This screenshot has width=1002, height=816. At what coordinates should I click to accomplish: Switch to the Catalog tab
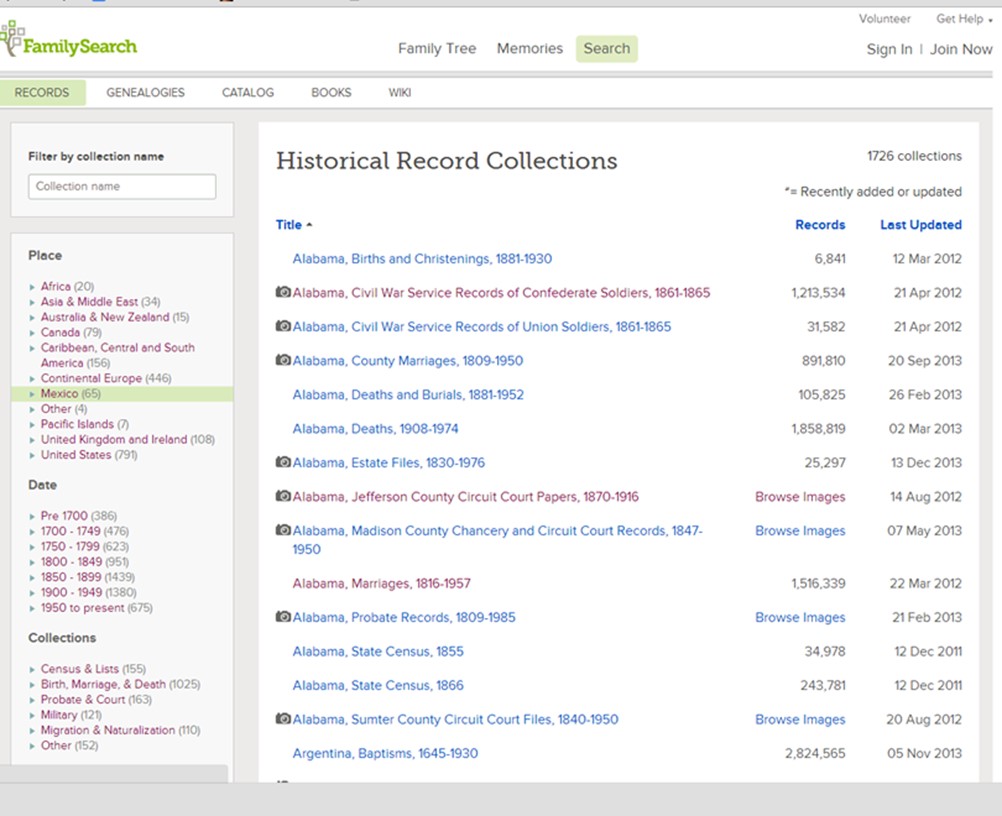pyautogui.click(x=248, y=93)
